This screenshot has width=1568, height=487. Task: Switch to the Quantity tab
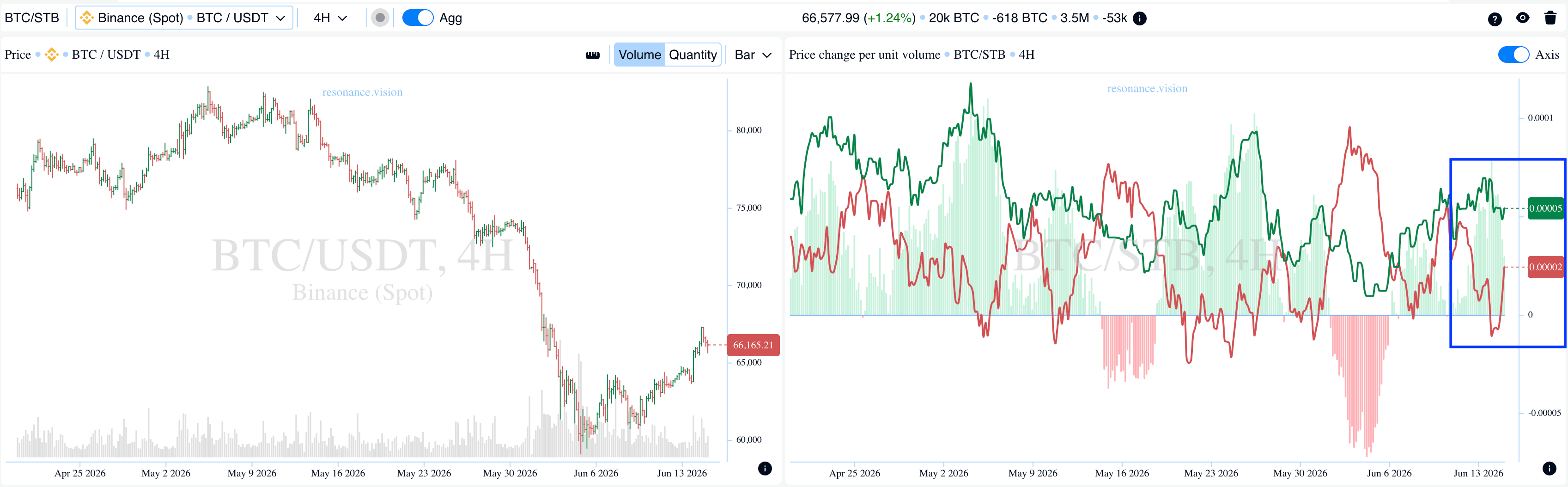click(x=693, y=55)
